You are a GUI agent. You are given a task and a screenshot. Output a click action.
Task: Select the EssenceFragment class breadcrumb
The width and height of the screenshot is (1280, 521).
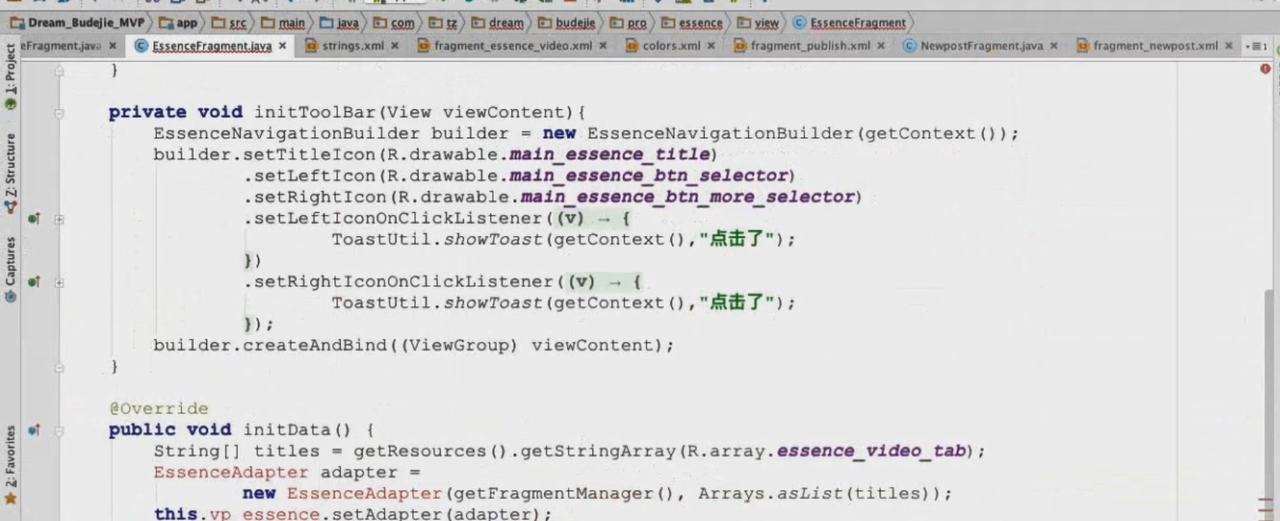click(x=849, y=22)
